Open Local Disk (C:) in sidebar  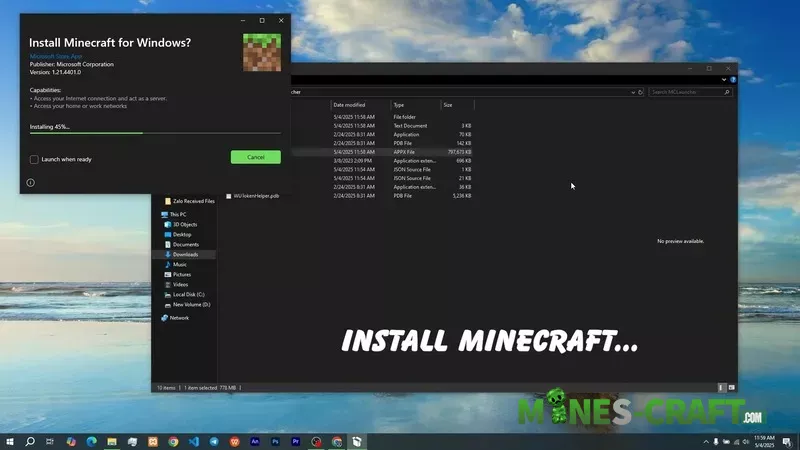pyautogui.click(x=188, y=294)
